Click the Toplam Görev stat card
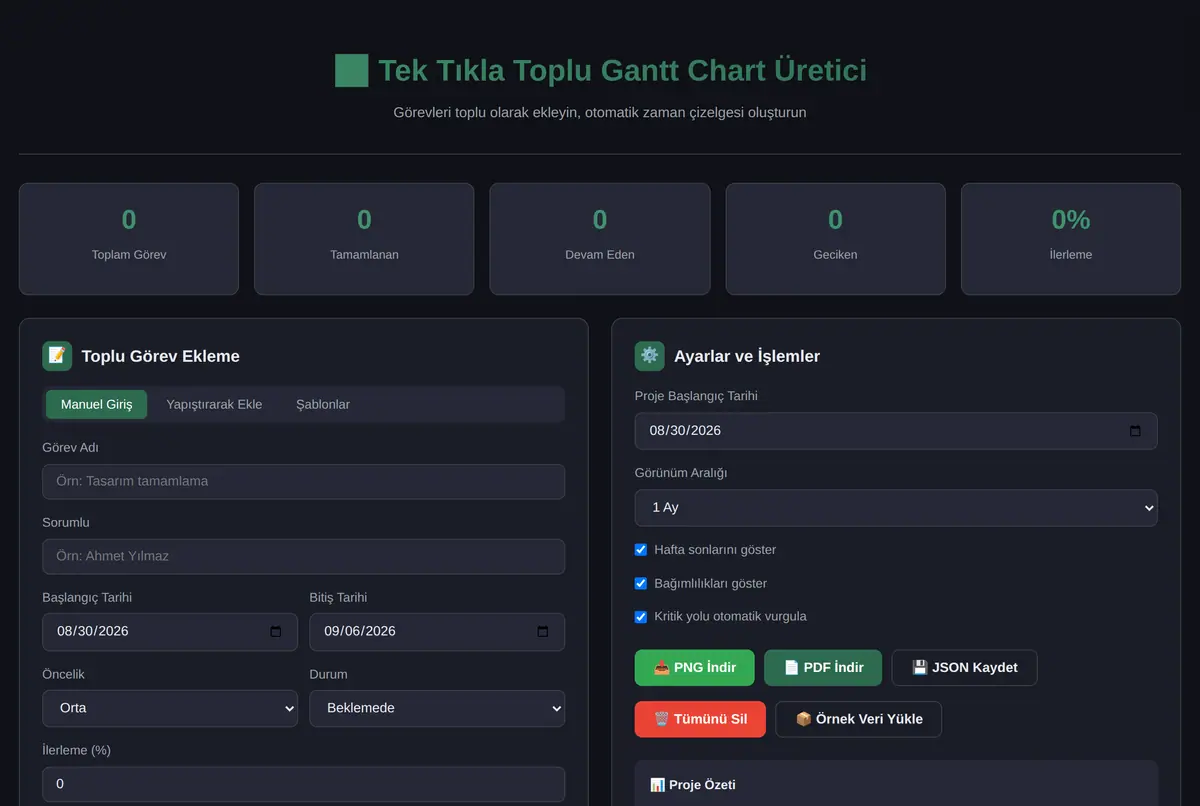Screen dimensions: 1200x806 129,239
